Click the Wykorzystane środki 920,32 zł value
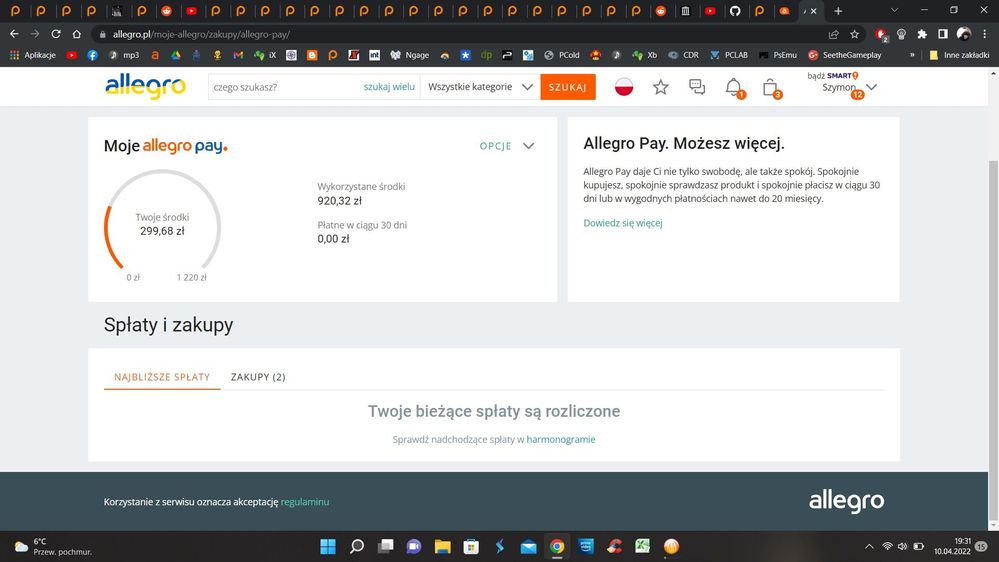This screenshot has width=999, height=562. click(x=340, y=201)
